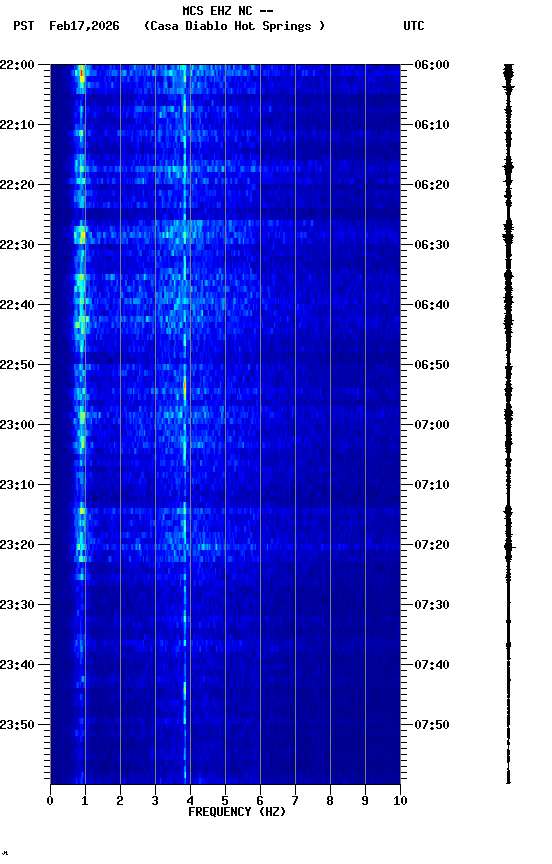Click the 06:20 UTC time label
This screenshot has width=552, height=864.
point(432,185)
